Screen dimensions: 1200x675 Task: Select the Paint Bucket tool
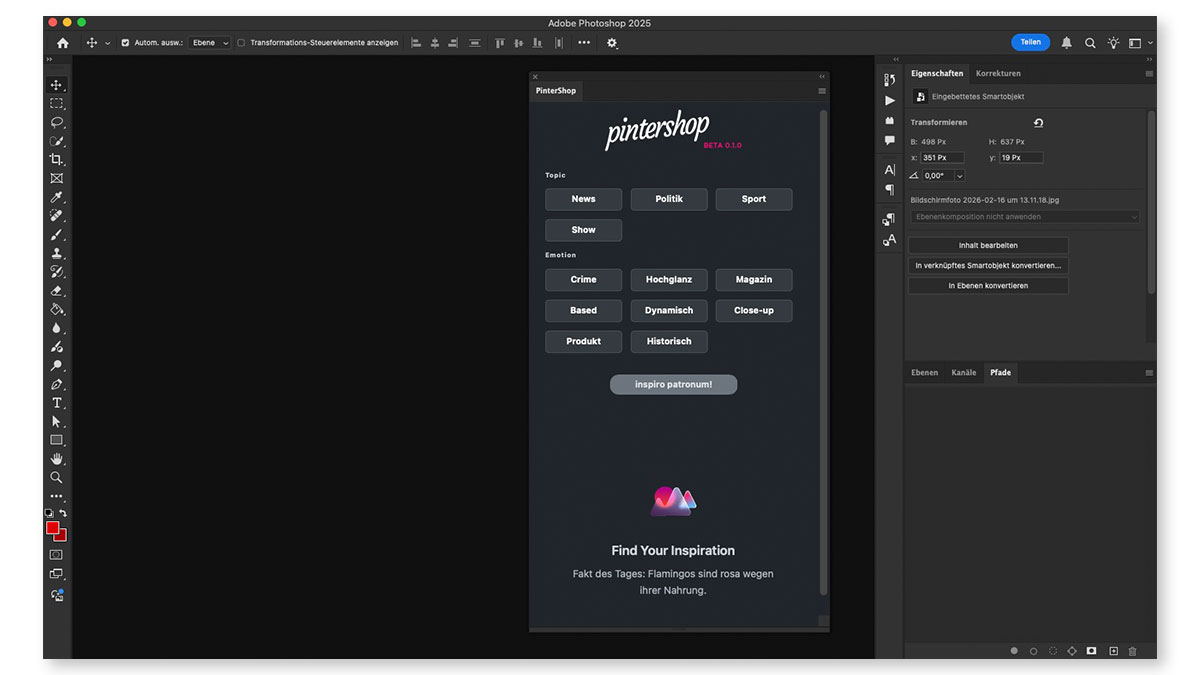click(57, 309)
